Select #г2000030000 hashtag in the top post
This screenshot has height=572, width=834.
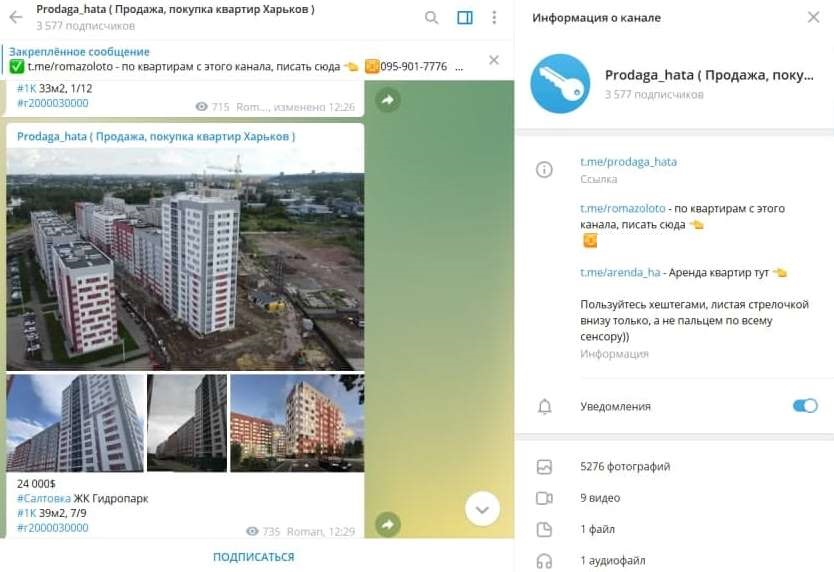coord(53,103)
